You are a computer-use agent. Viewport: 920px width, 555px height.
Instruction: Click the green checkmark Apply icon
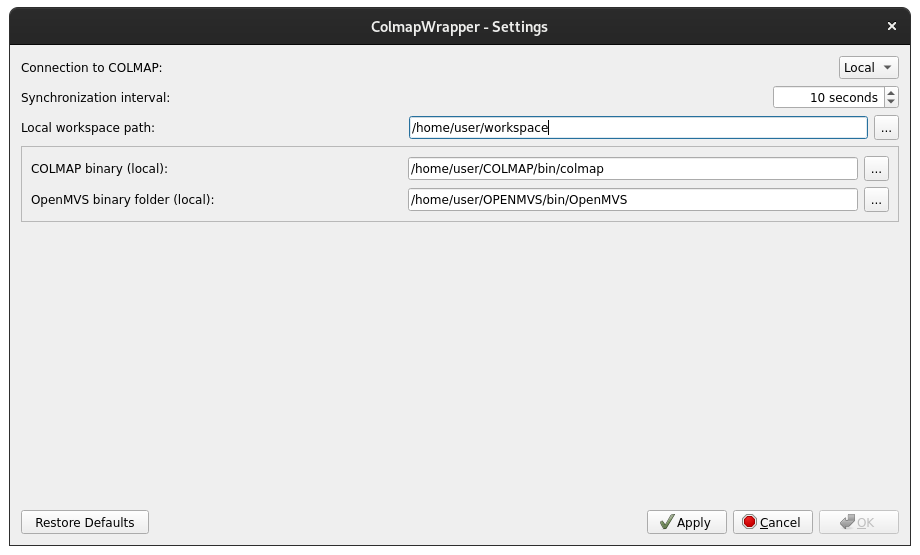tap(666, 522)
